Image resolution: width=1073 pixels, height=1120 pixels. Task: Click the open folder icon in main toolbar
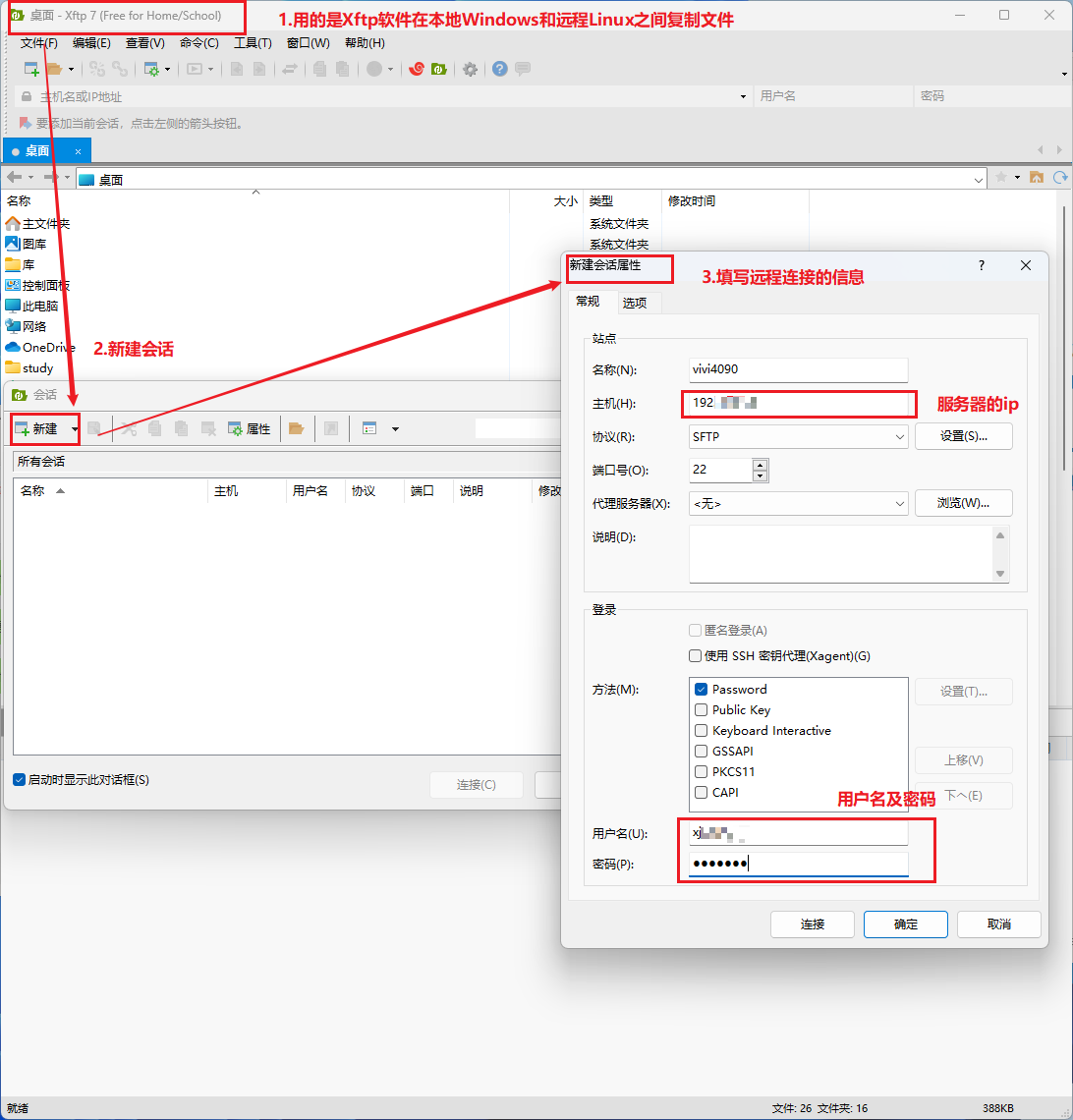[x=54, y=70]
